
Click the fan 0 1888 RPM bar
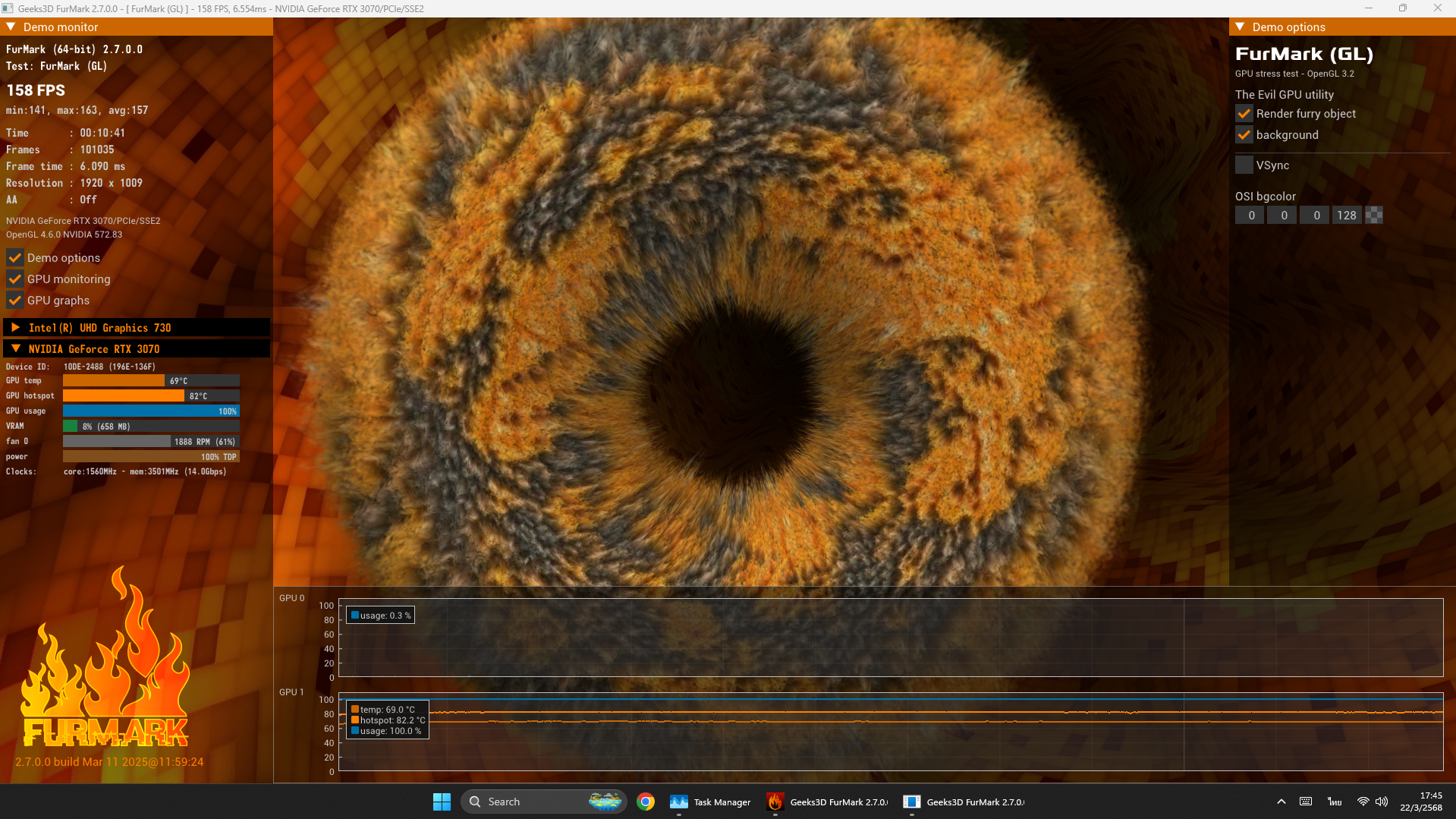(x=151, y=442)
